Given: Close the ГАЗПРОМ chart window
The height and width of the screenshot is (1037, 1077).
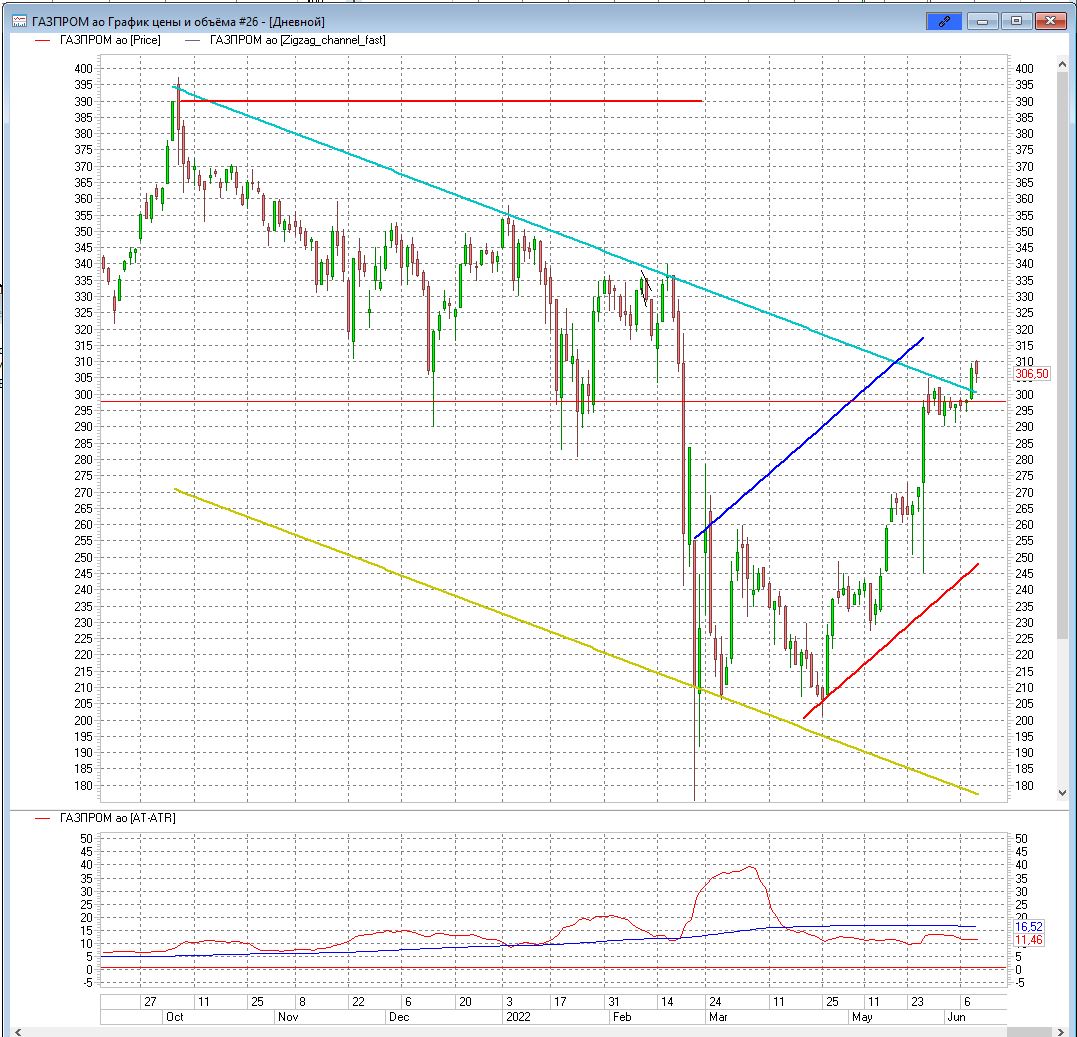Looking at the screenshot, I should pos(1050,21).
